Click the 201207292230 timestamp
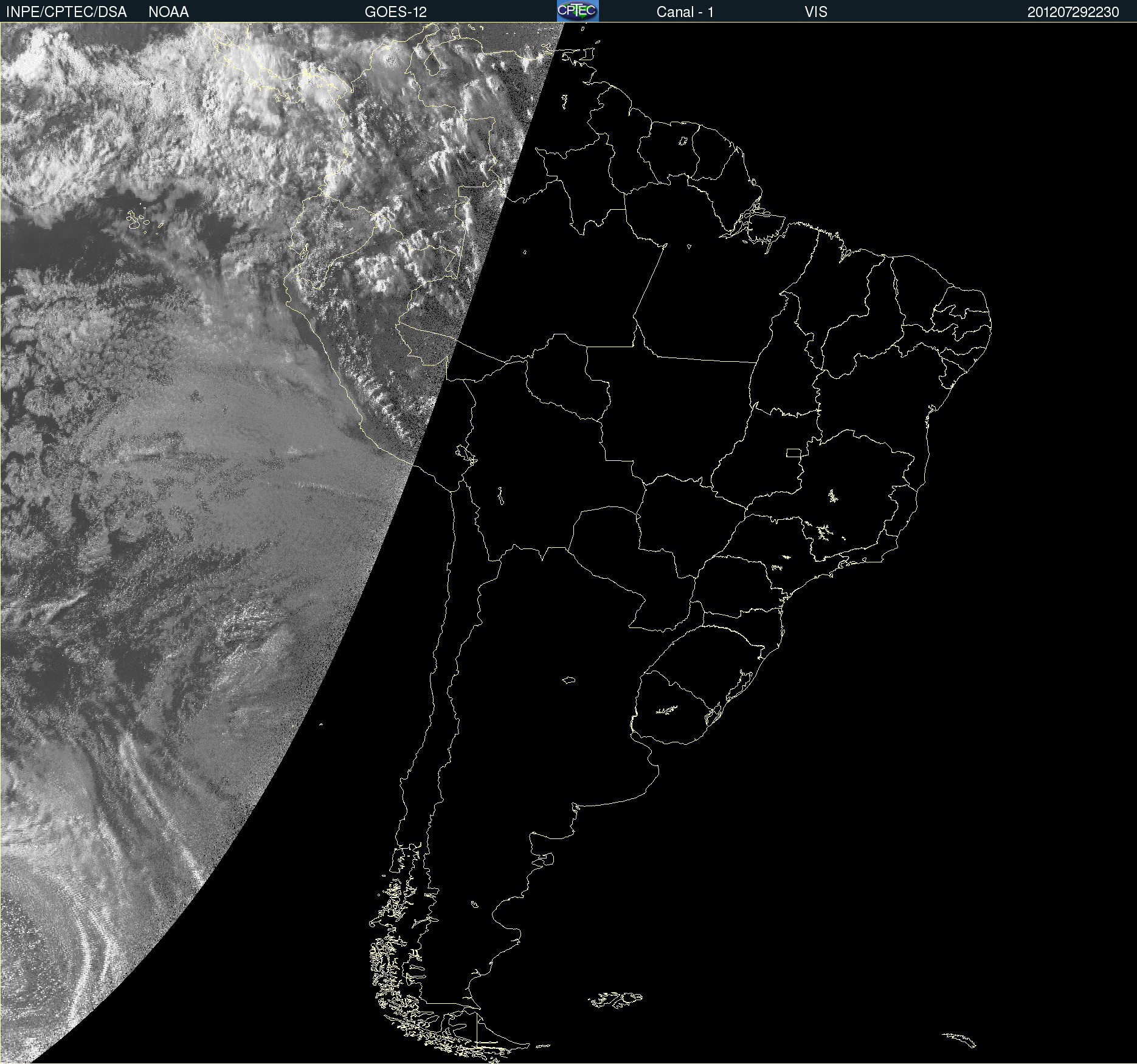 tap(1073, 12)
